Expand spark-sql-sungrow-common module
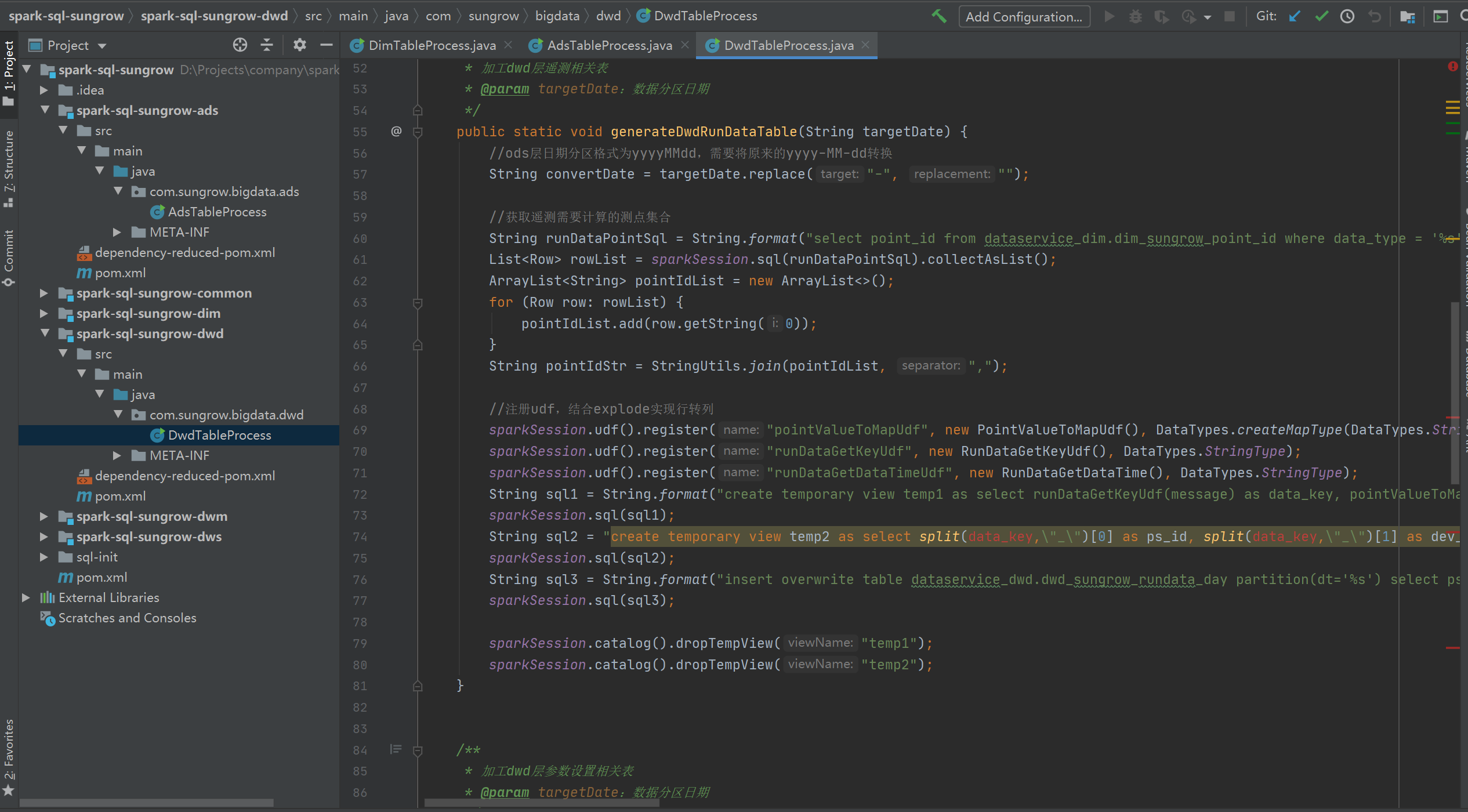The height and width of the screenshot is (812, 1468). pyautogui.click(x=44, y=293)
